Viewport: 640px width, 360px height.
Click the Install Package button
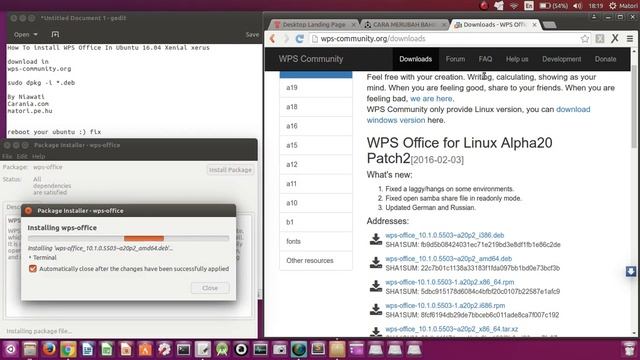pyautogui.click(x=230, y=170)
